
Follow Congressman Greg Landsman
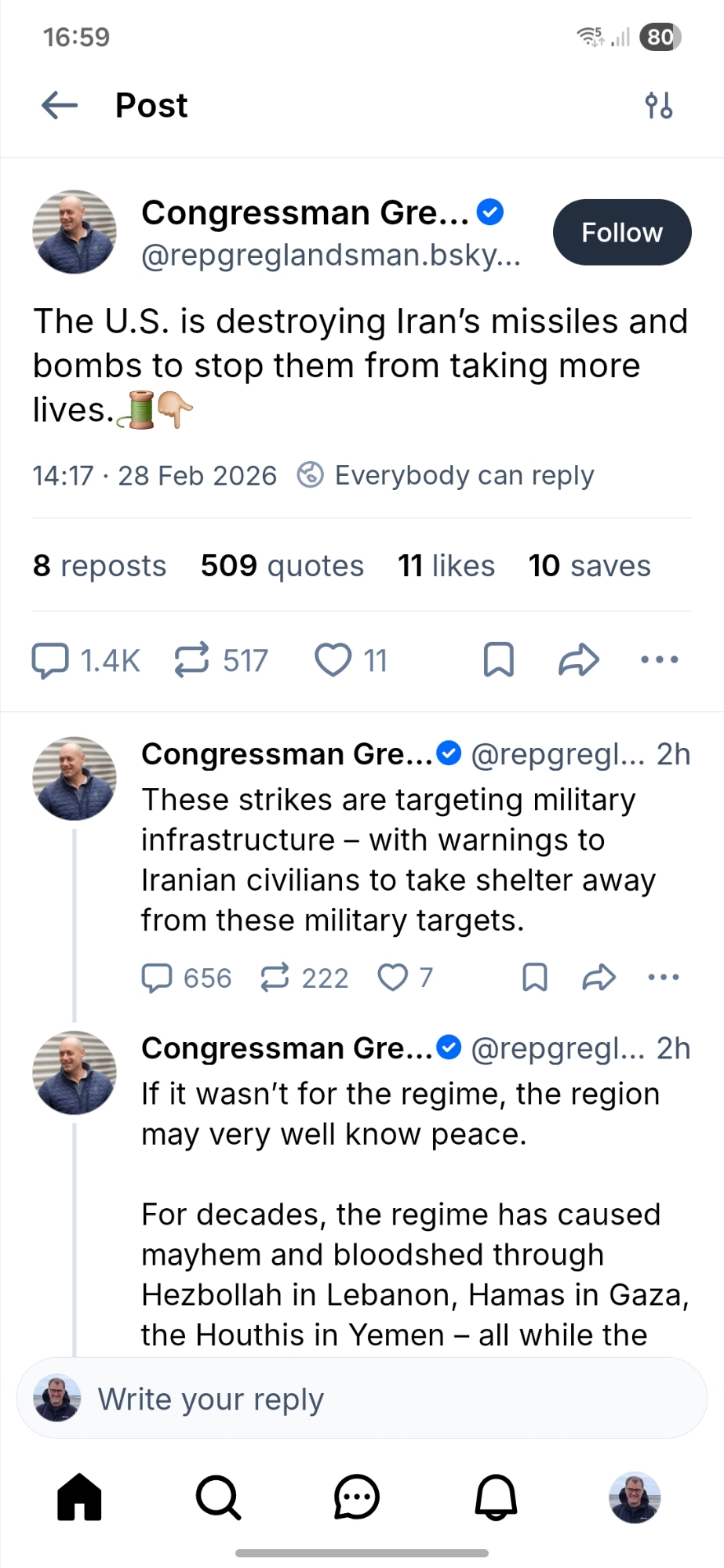coord(621,233)
